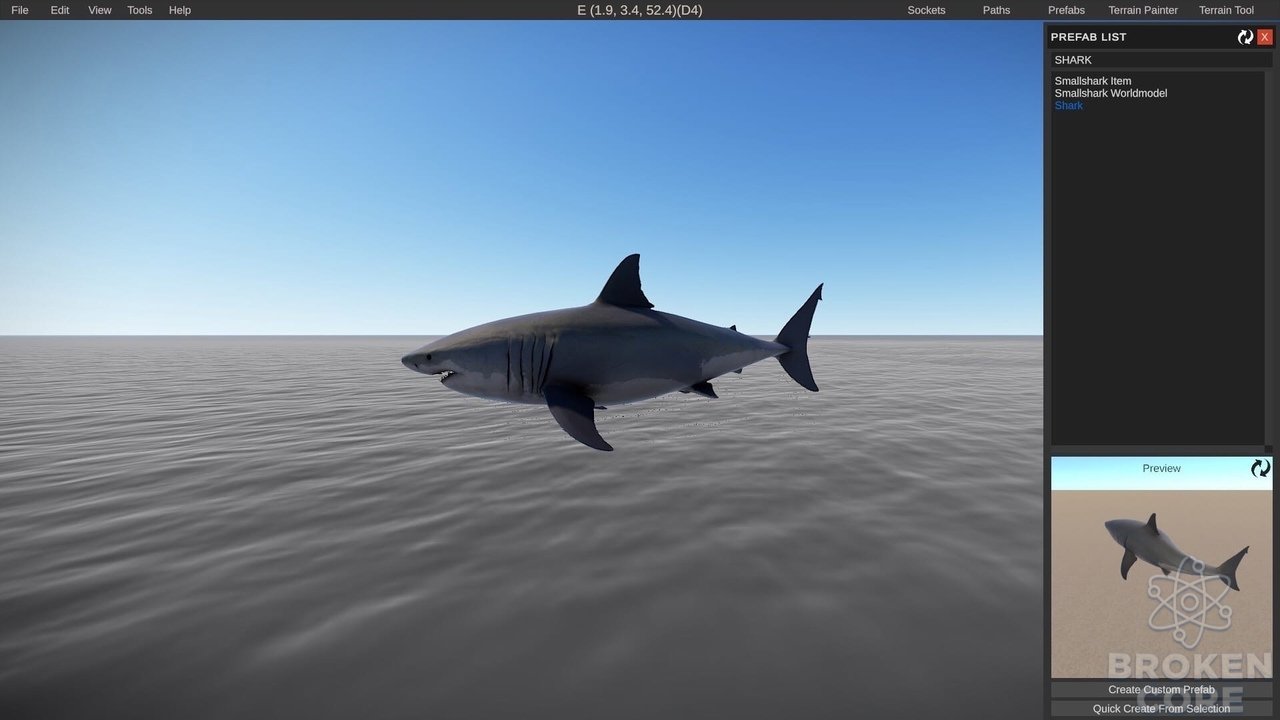Open the Terrain Tool tab

[1226, 10]
